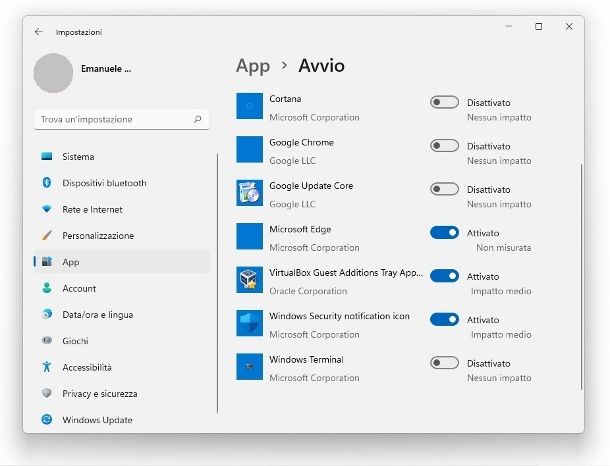Click the Avvio page heading
The image size is (610, 466).
[321, 65]
